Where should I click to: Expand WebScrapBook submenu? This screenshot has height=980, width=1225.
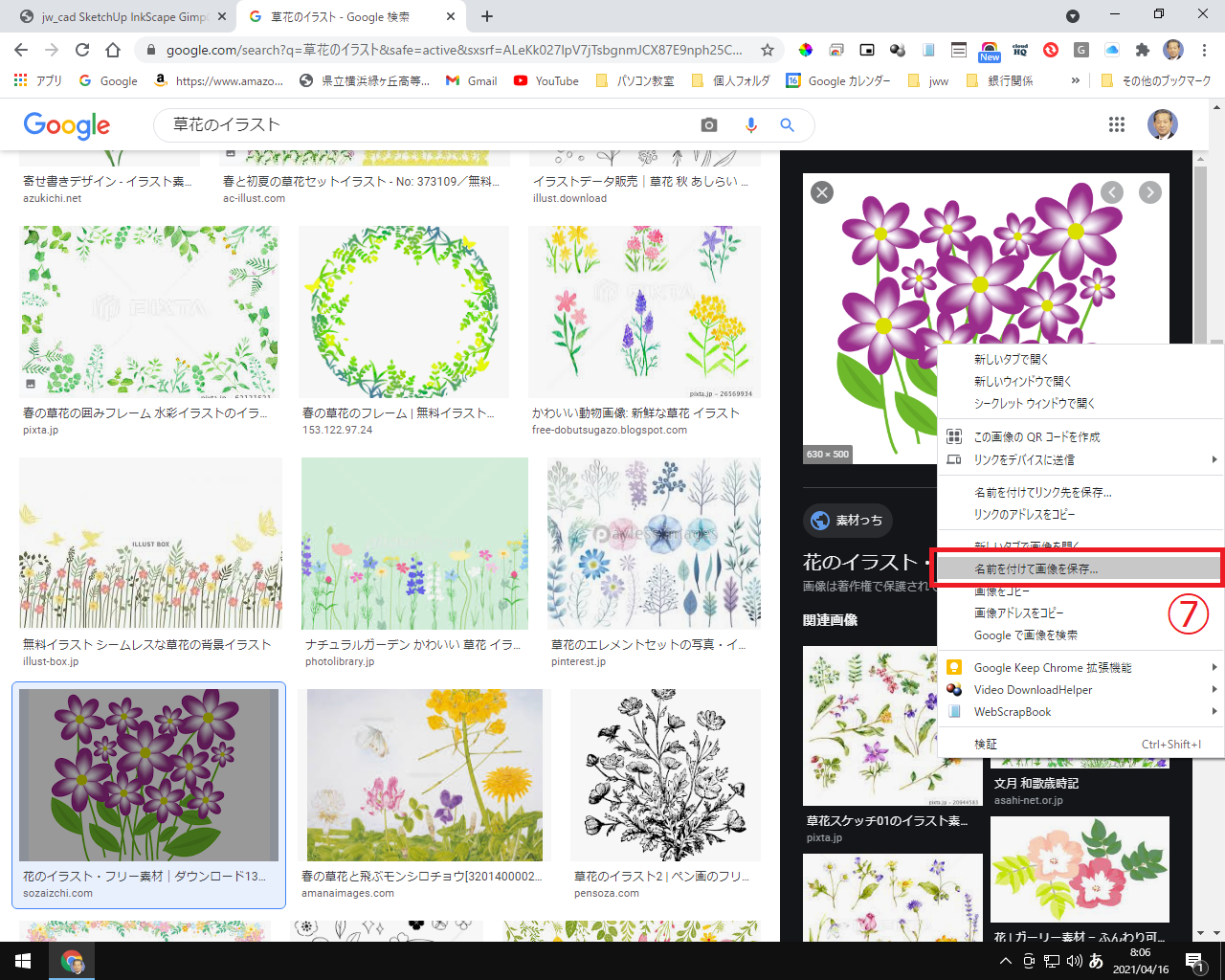(x=1214, y=711)
